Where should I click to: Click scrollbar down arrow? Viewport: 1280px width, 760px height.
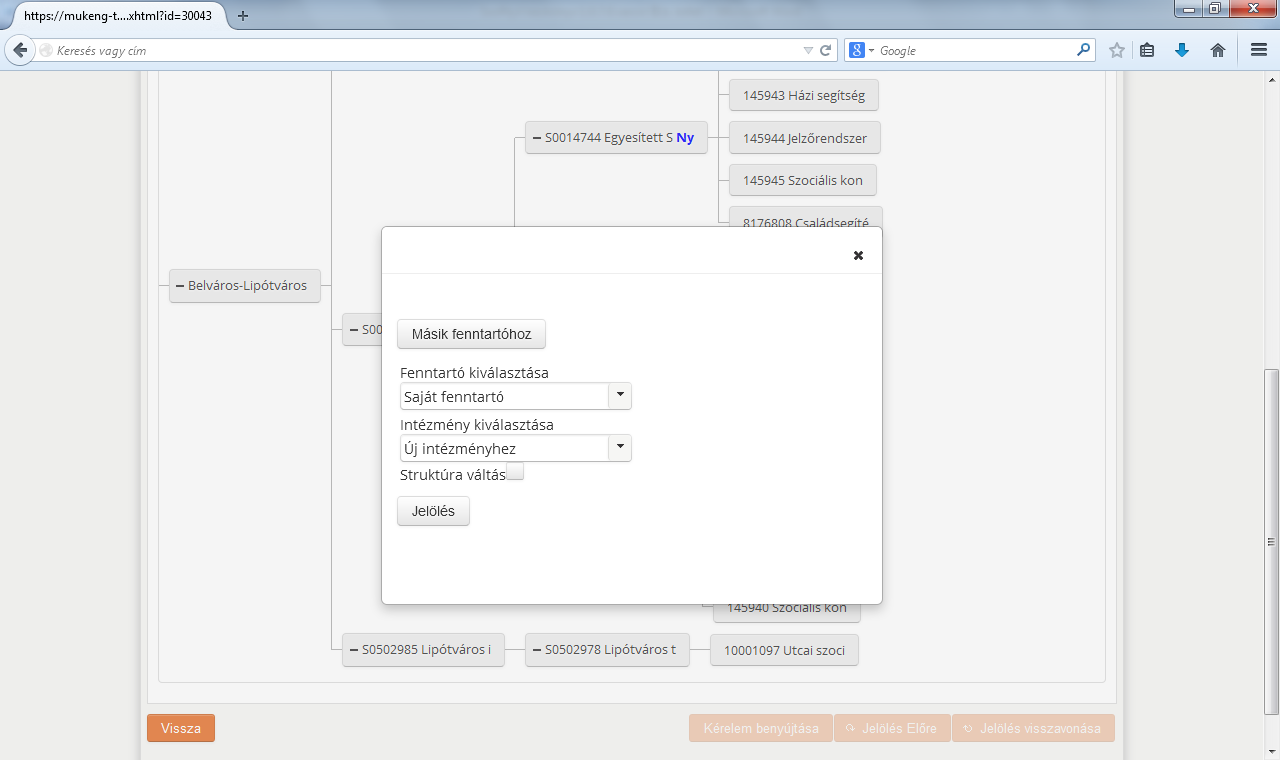[1272, 751]
